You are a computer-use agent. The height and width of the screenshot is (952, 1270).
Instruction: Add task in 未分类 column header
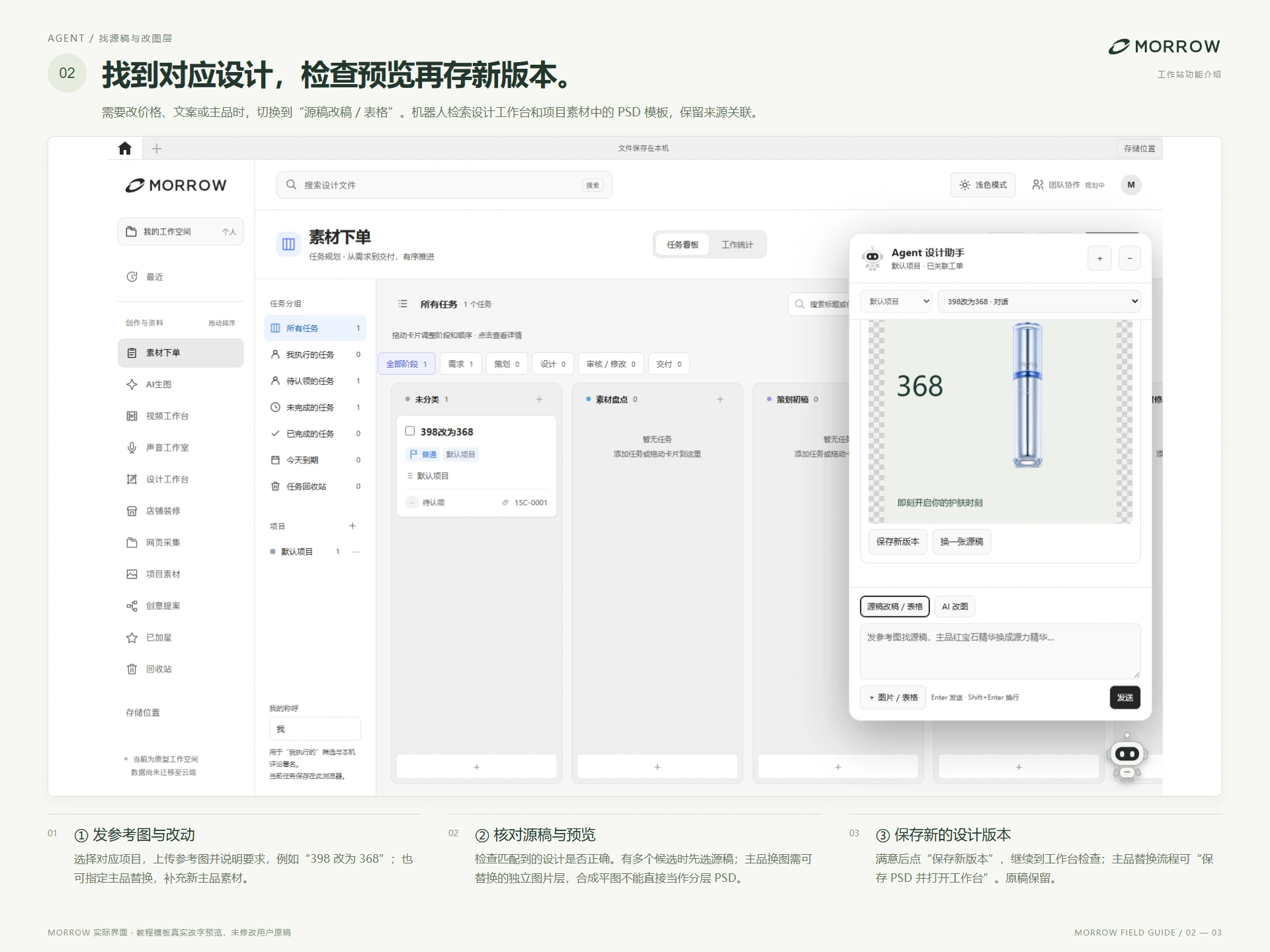click(x=539, y=399)
